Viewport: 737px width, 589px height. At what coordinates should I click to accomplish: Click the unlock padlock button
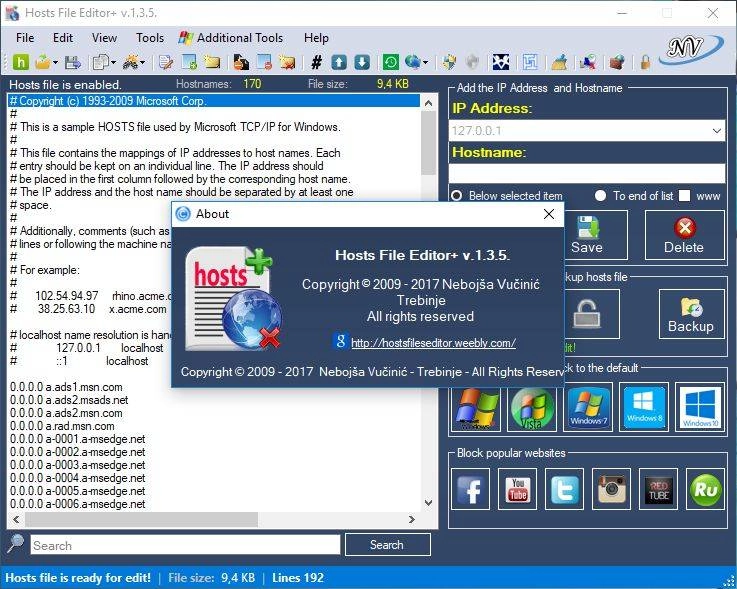(587, 314)
